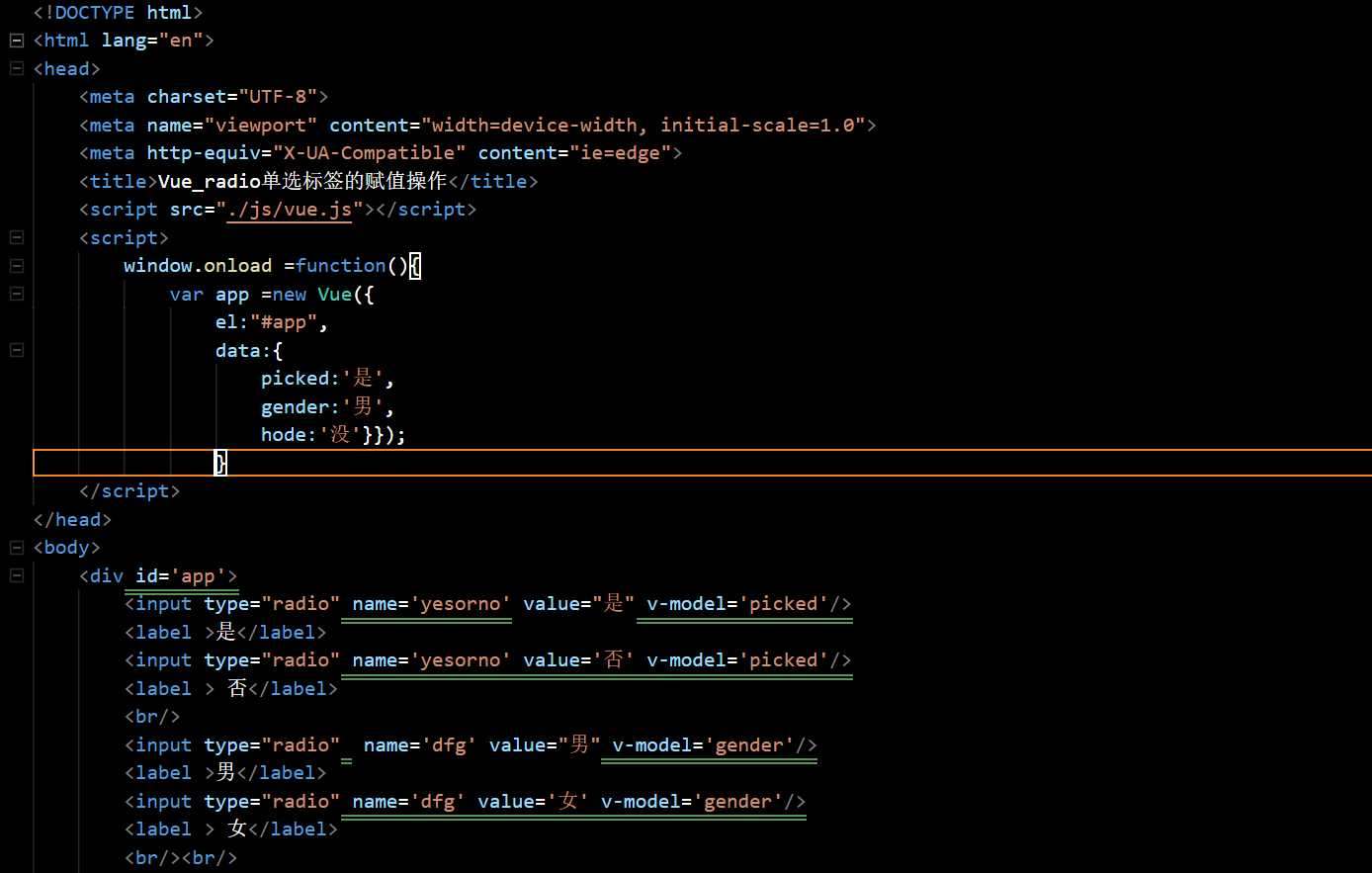Collapse the data:{ object fold marker

coord(16,350)
